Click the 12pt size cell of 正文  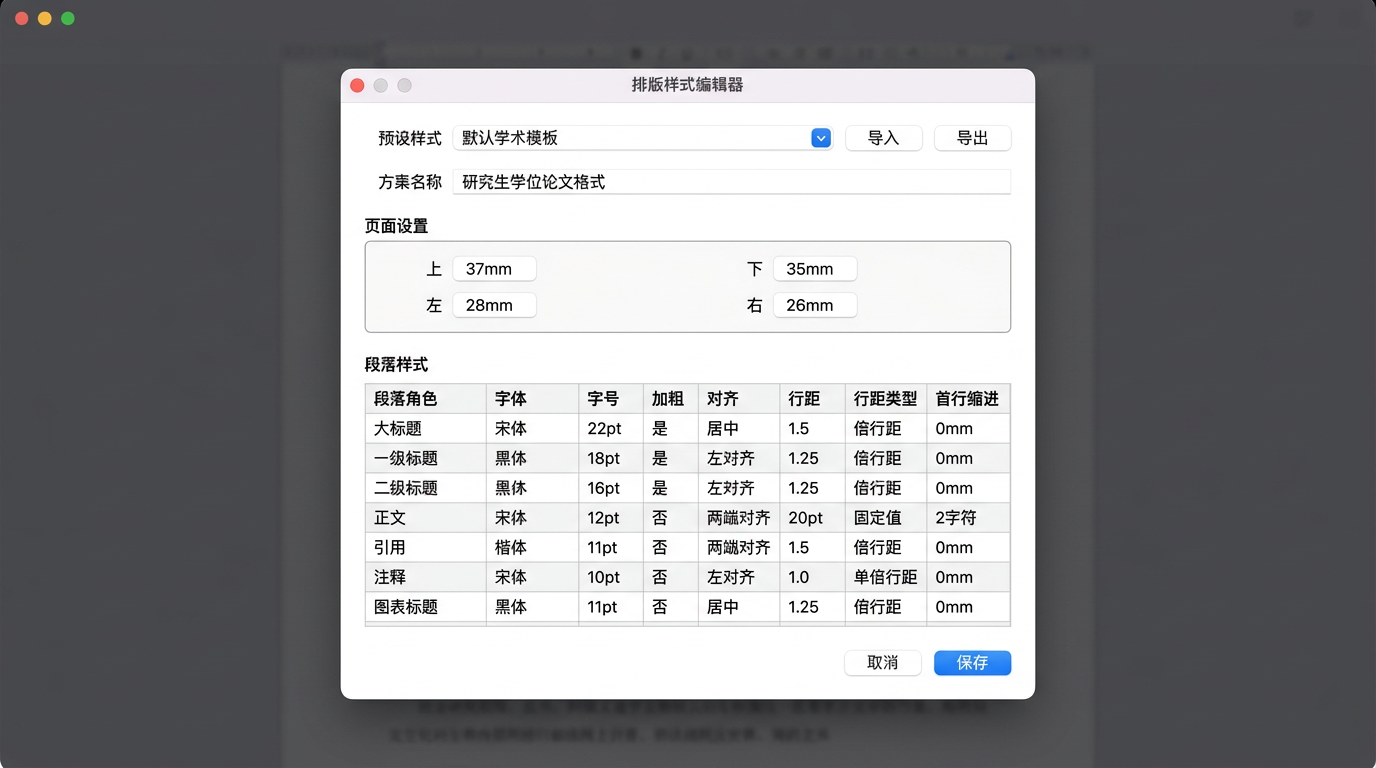tap(611, 518)
